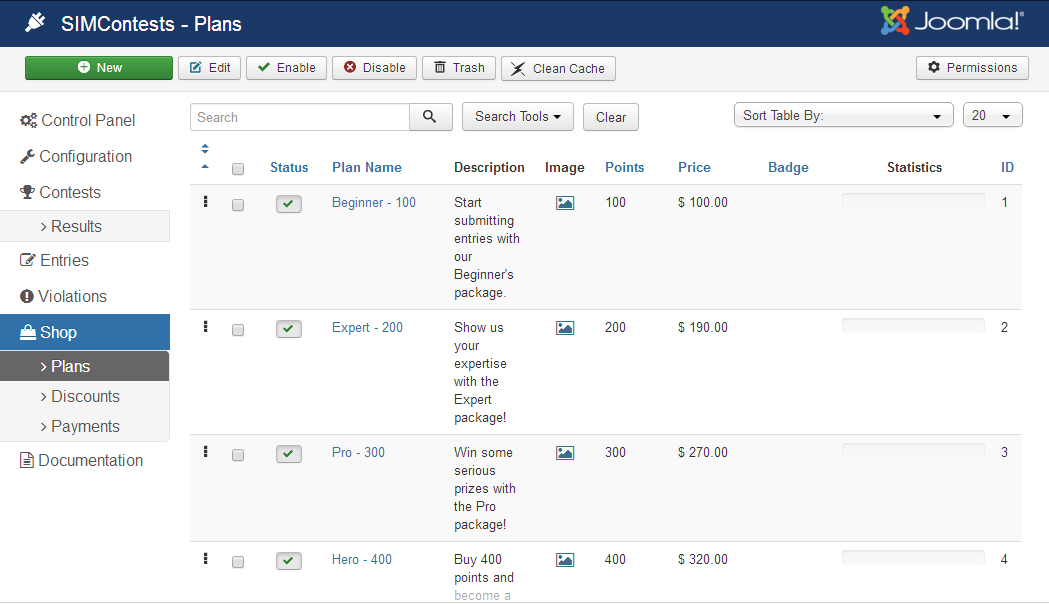1049x604 pixels.
Task: Open the list limit 20 dropdown
Action: 992,115
